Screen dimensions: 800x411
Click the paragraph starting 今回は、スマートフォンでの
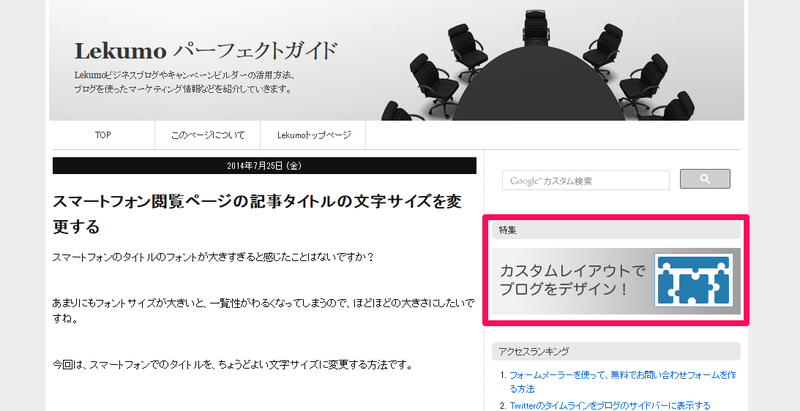coord(232,365)
